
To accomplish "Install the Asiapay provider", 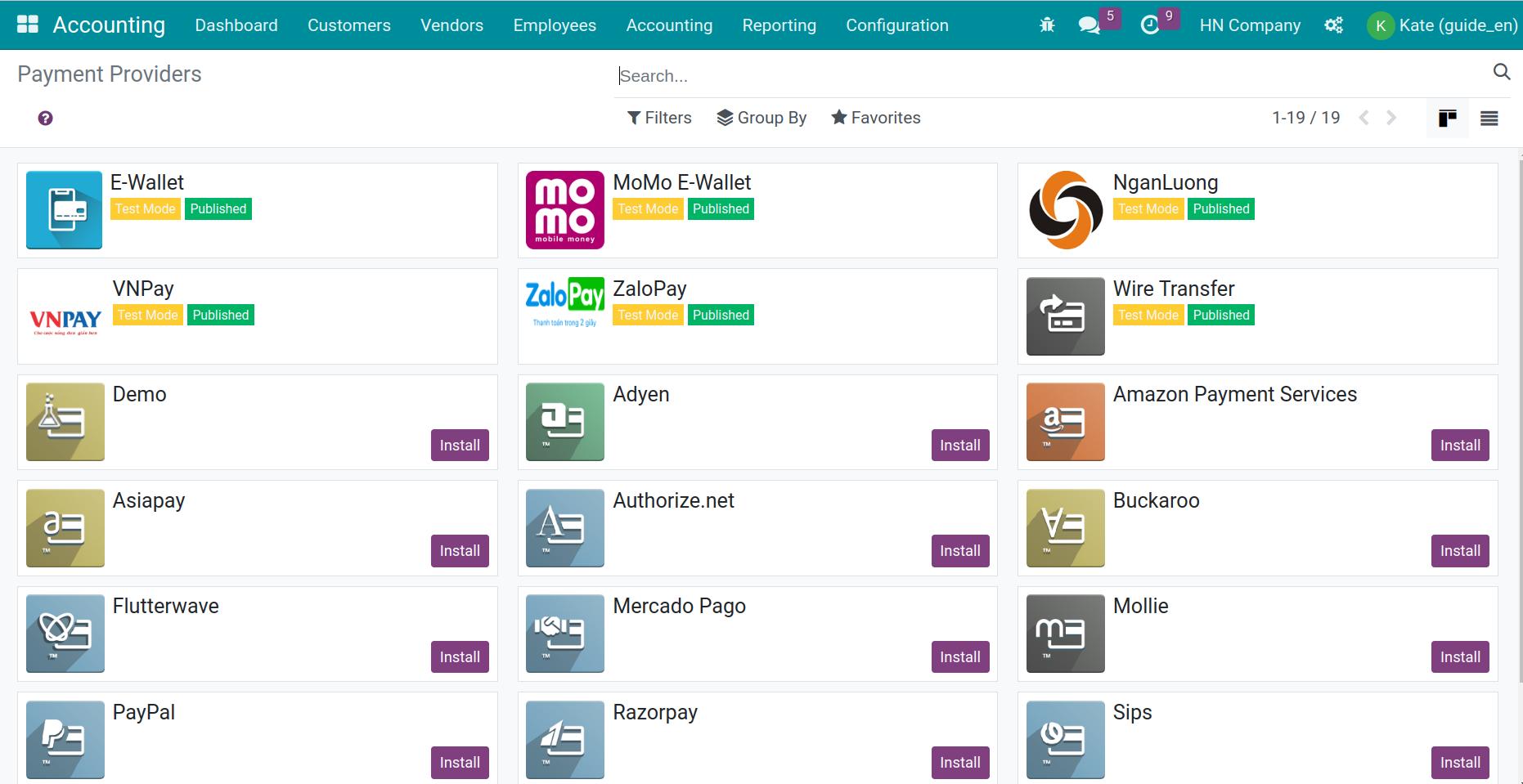I will [x=460, y=551].
